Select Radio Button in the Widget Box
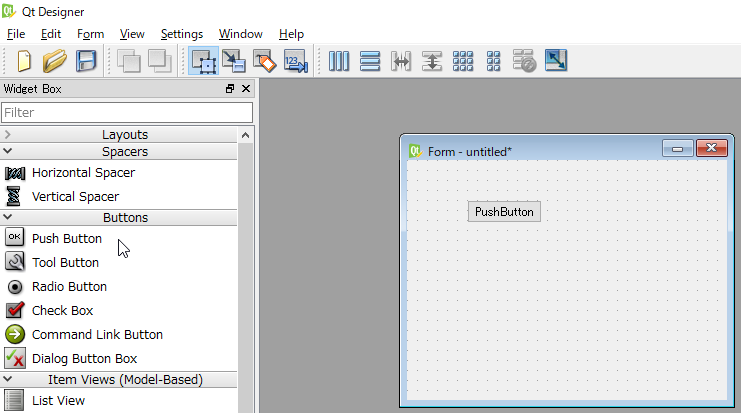 click(x=69, y=287)
